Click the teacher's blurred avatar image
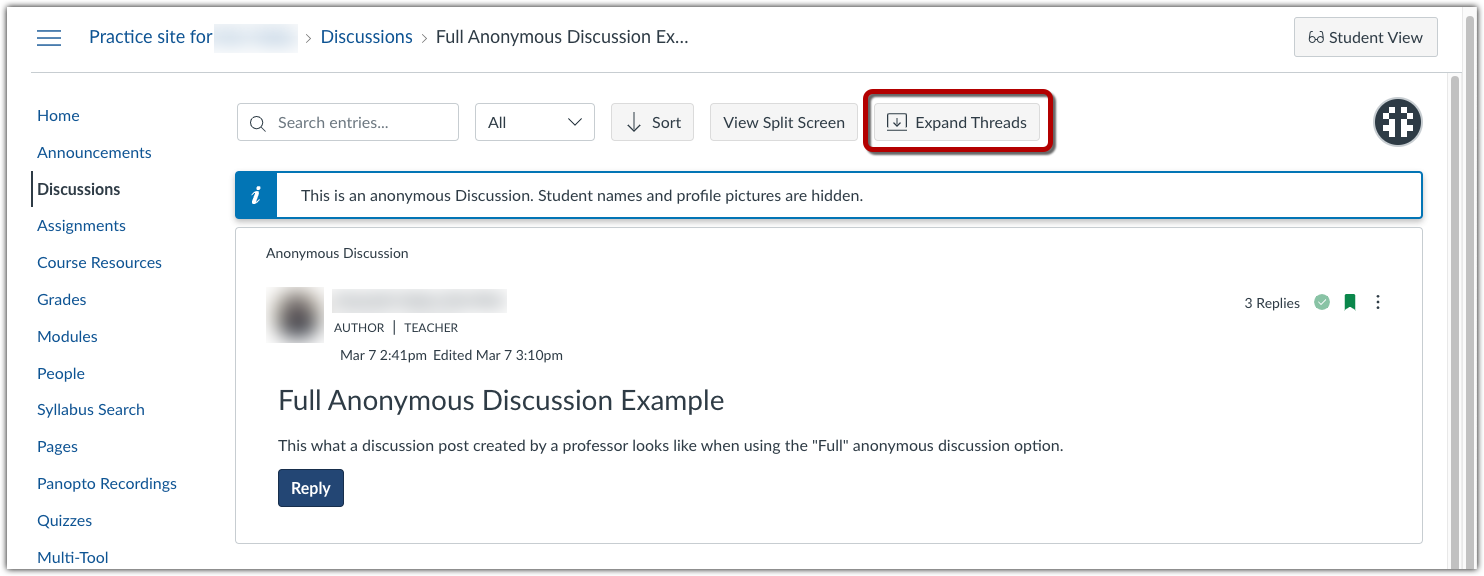The width and height of the screenshot is (1484, 576). tap(295, 315)
